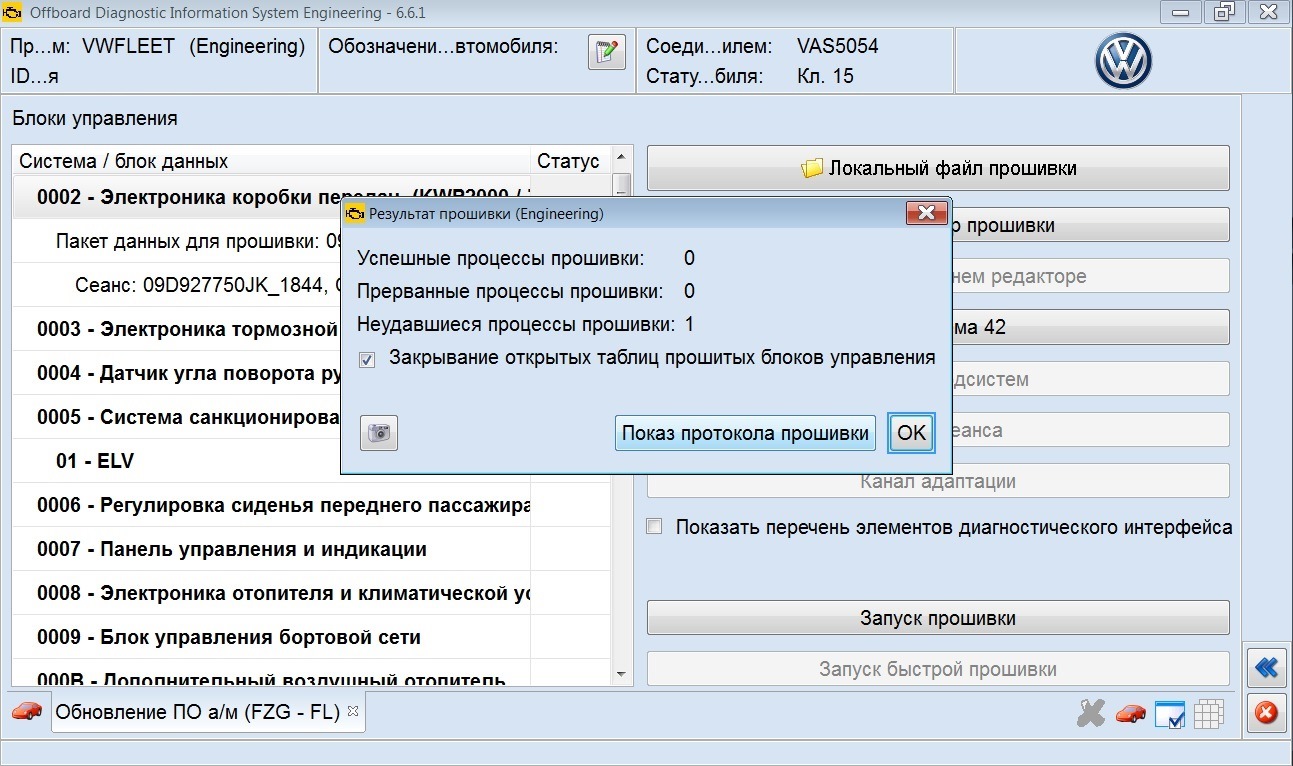Click the engine icon in the dialog title bar
This screenshot has width=1293, height=766.
[355, 213]
